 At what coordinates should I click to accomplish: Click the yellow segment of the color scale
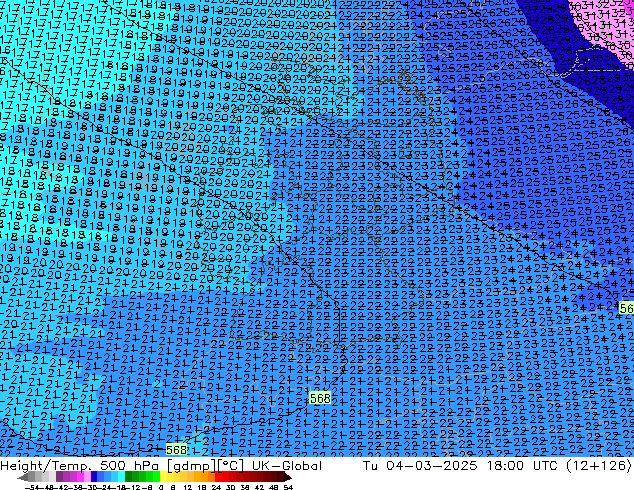click(163, 477)
